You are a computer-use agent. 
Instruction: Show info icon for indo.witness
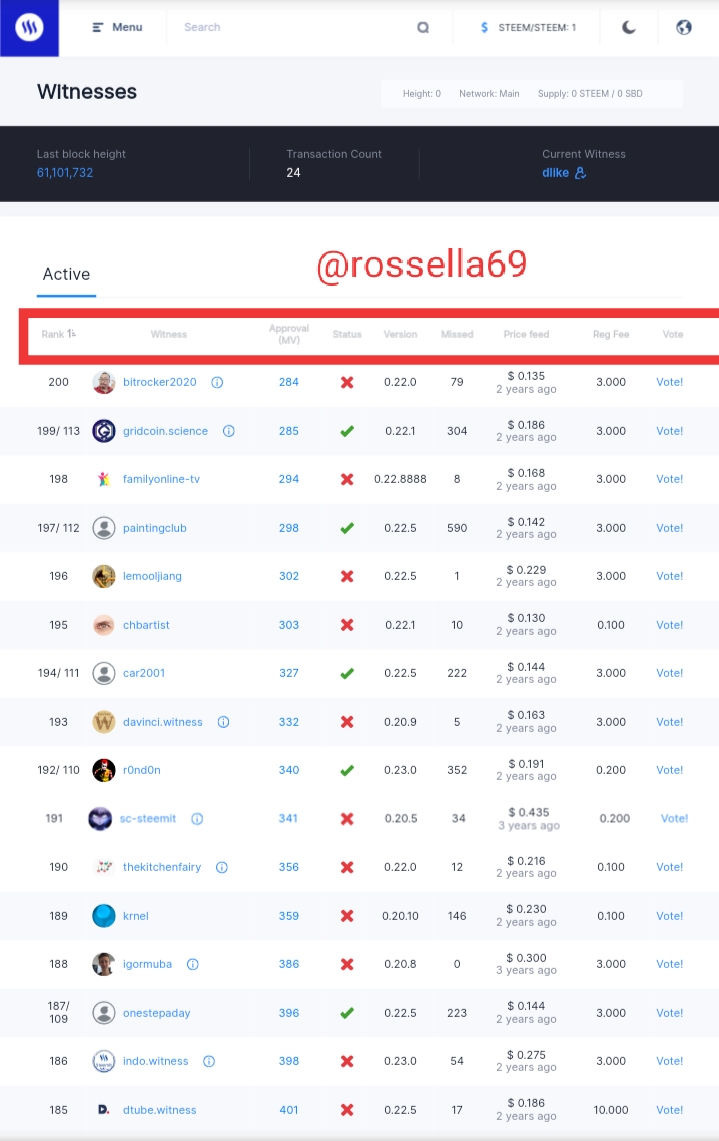click(x=209, y=1061)
